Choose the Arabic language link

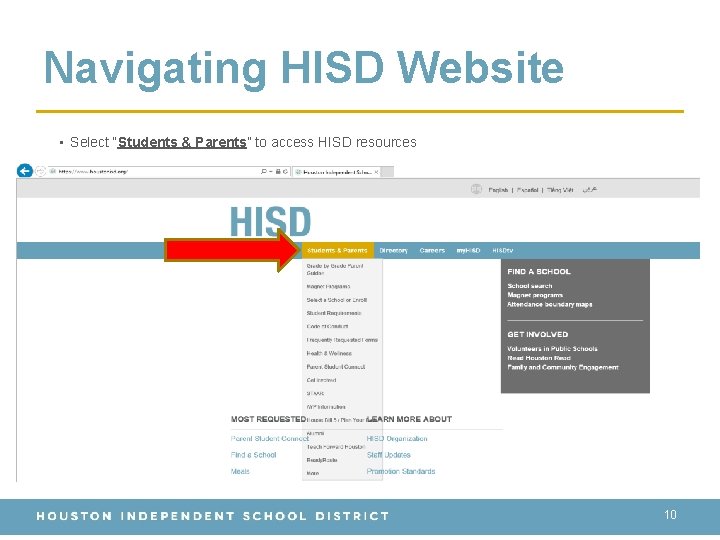point(590,190)
